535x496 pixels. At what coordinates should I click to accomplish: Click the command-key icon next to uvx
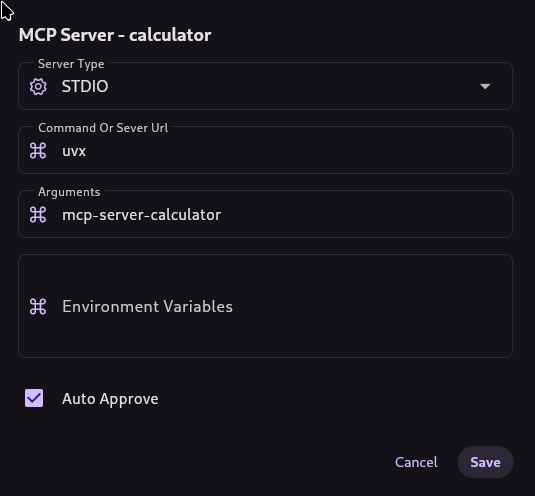[38, 151]
